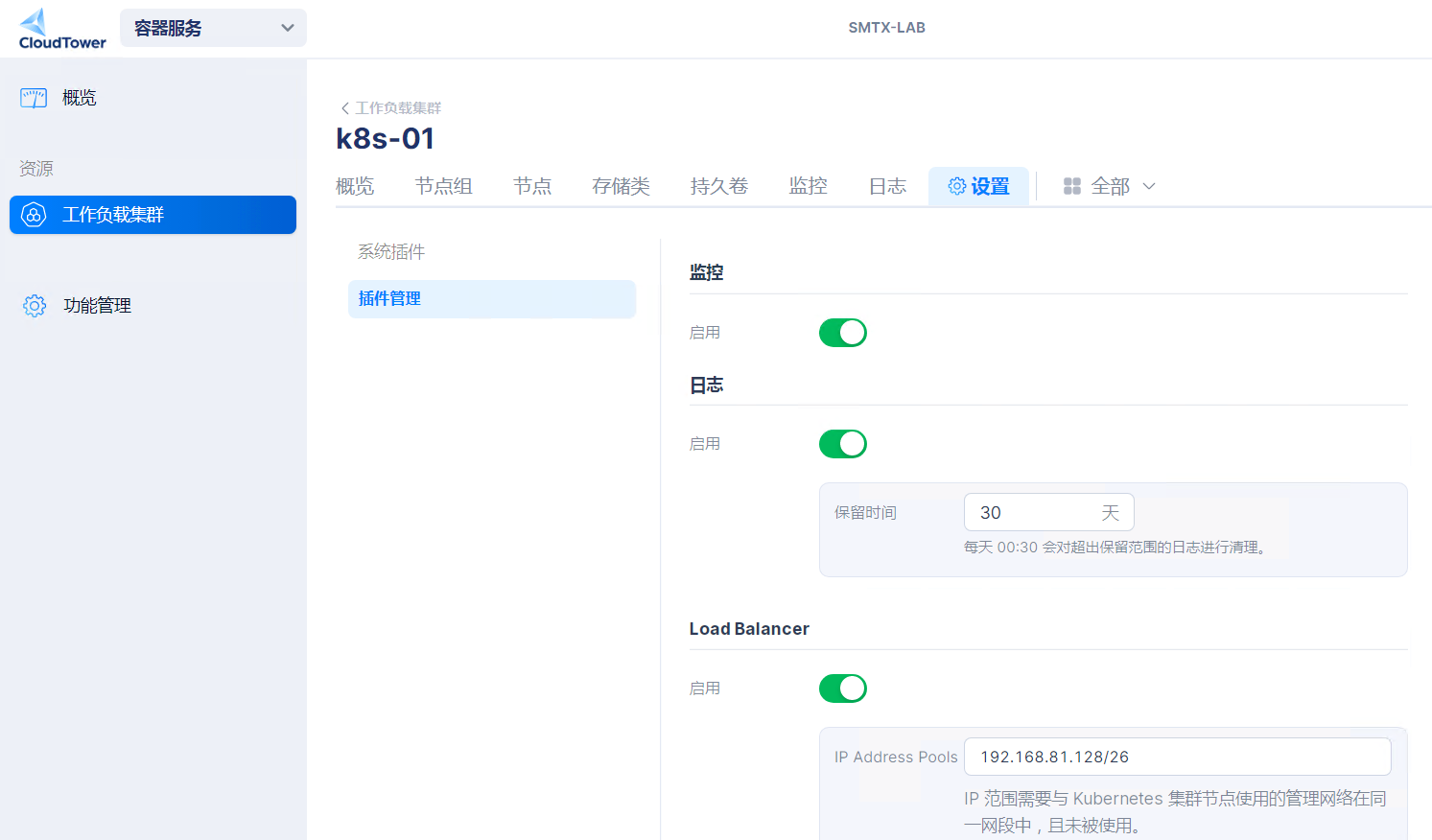Viewport: 1432px width, 840px height.
Task: Click the 监控 section heading in settings
Action: [x=707, y=272]
